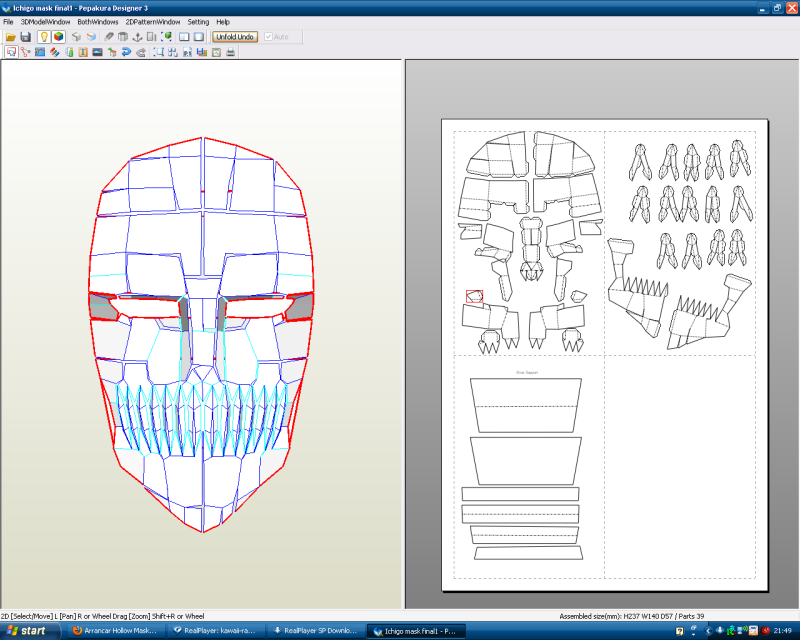The image size is (800, 640).
Task: Open the Setting menu
Action: (x=198, y=22)
